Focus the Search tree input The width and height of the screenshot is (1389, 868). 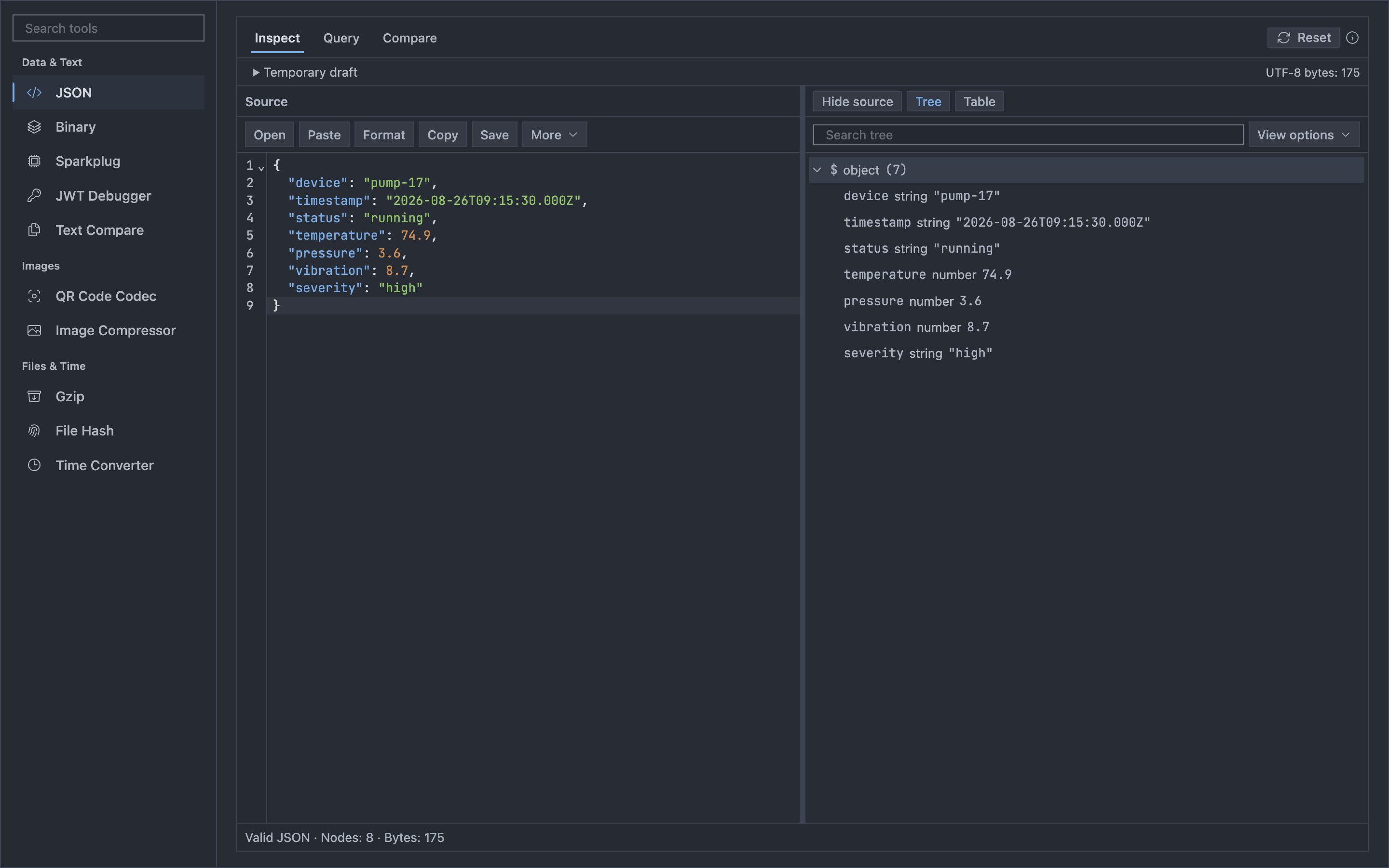[x=1028, y=135]
